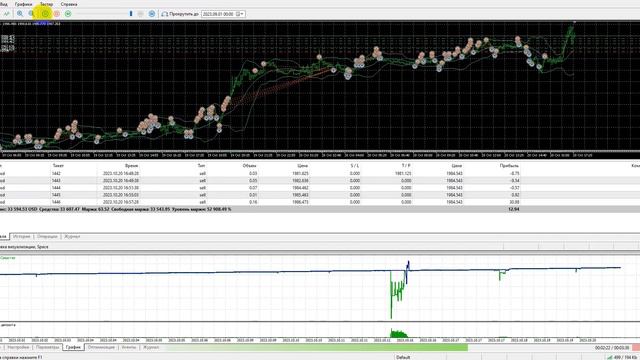Viewport: 640px width, 360px height.
Task: Open the calendar dropdown of date field
Action: 240,14
